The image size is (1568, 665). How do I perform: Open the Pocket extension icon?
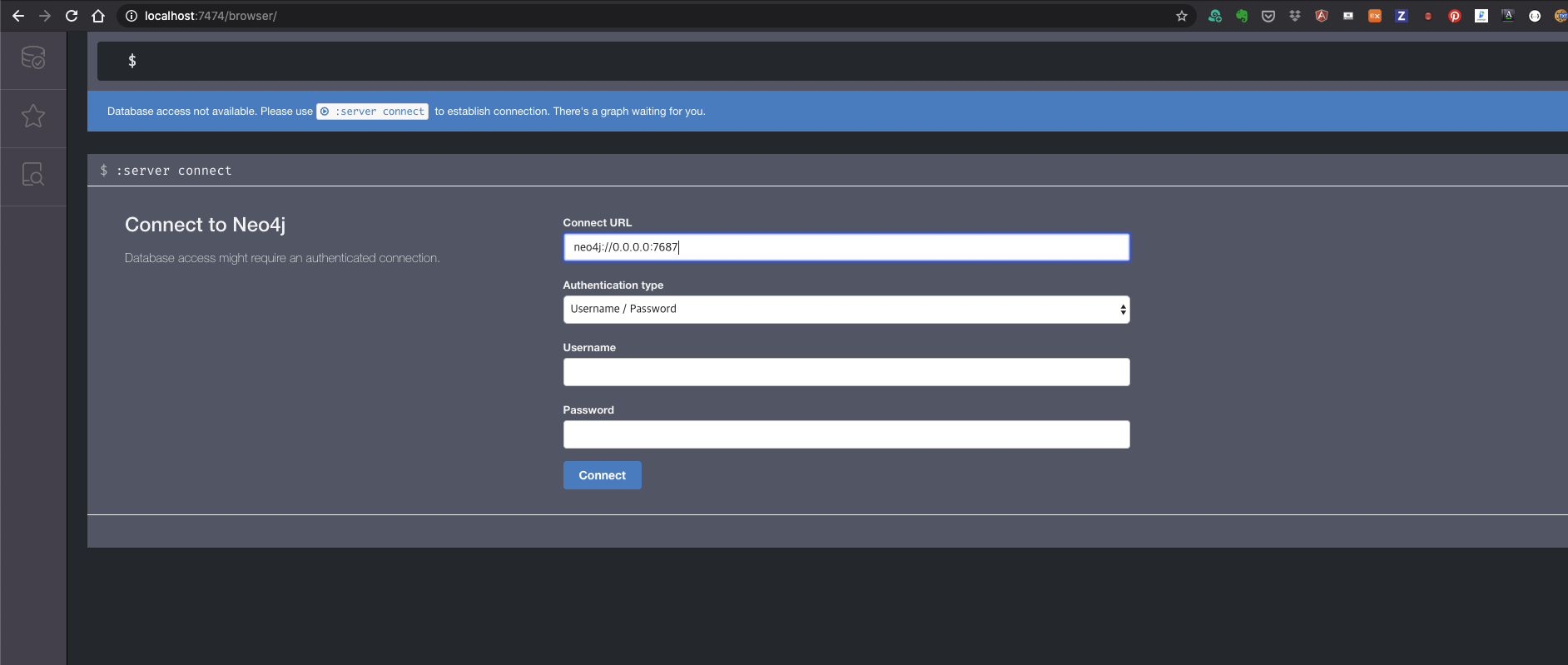pyautogui.click(x=1268, y=16)
